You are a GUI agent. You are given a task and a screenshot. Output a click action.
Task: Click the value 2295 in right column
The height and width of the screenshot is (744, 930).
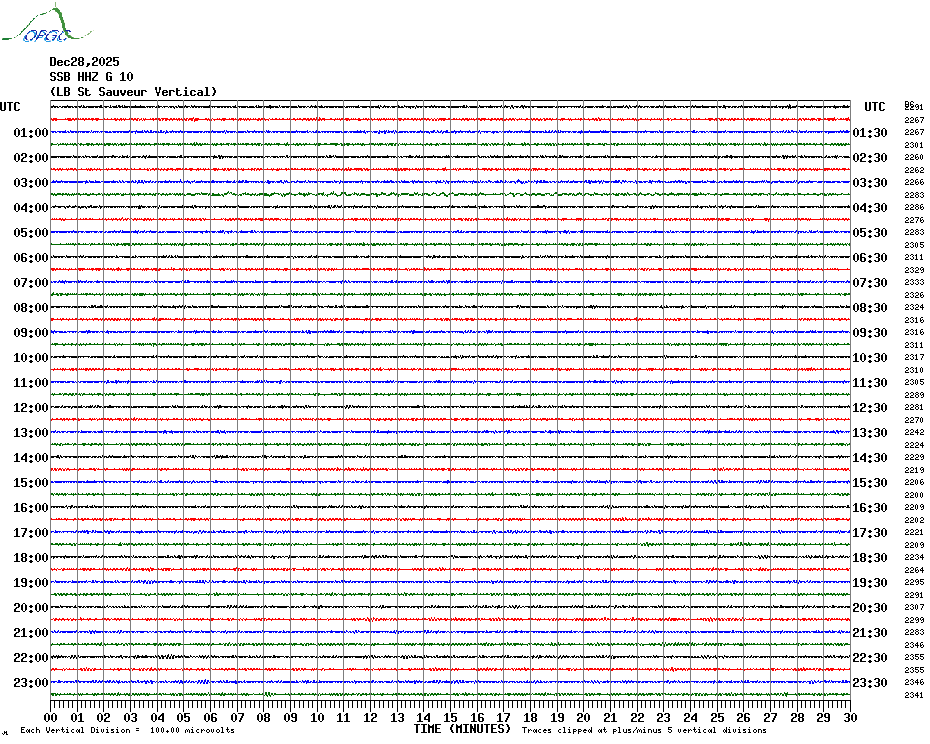click(x=914, y=583)
